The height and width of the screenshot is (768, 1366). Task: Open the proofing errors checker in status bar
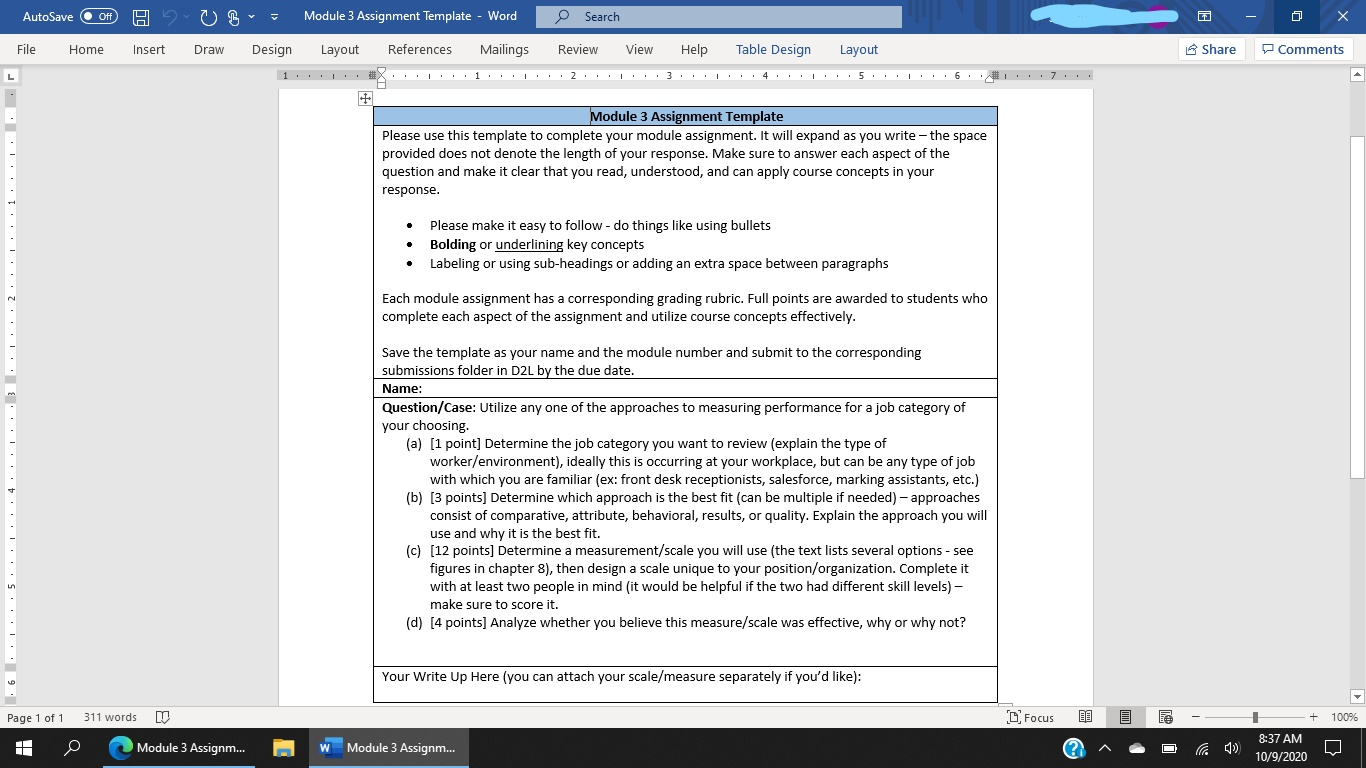tap(161, 717)
